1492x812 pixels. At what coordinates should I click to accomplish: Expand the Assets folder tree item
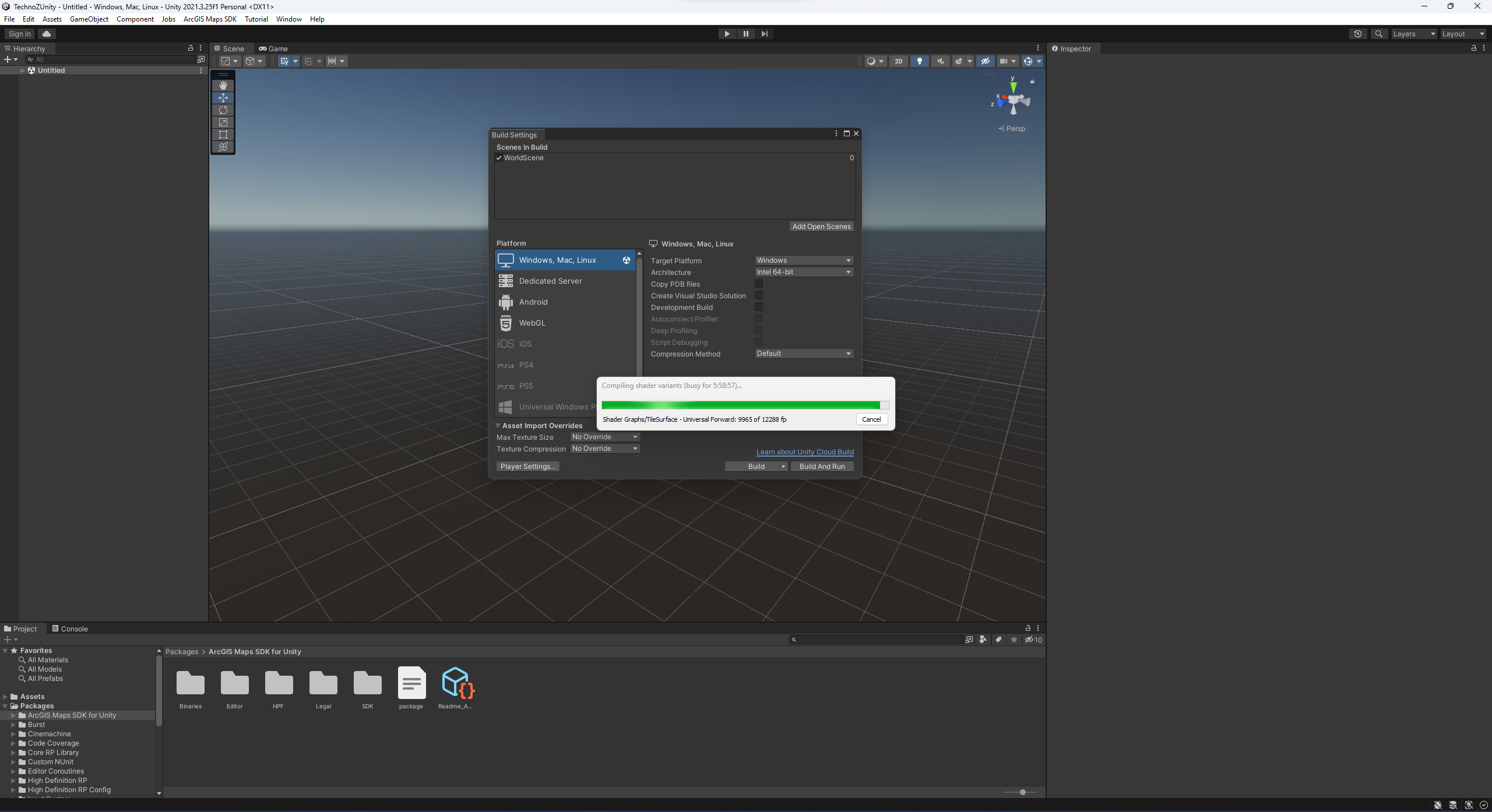[6, 696]
